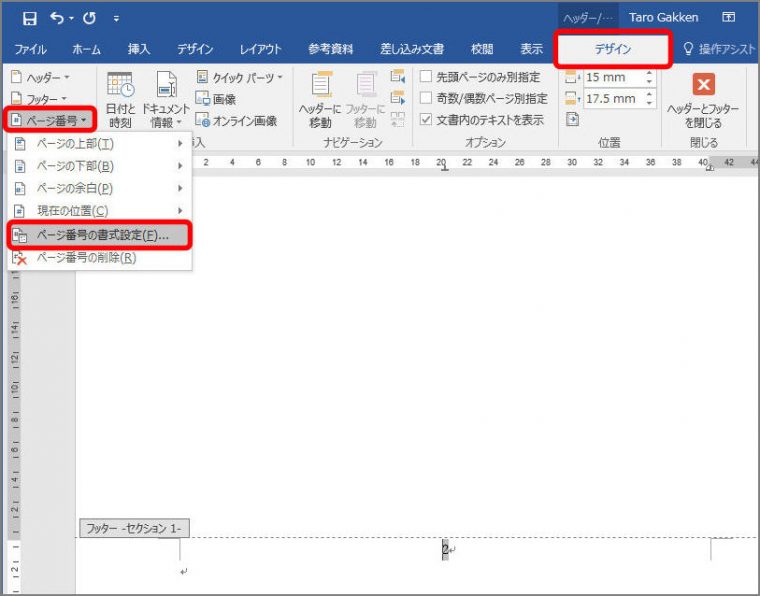
Task: Switch to the レイアウト tab
Action: 260,49
